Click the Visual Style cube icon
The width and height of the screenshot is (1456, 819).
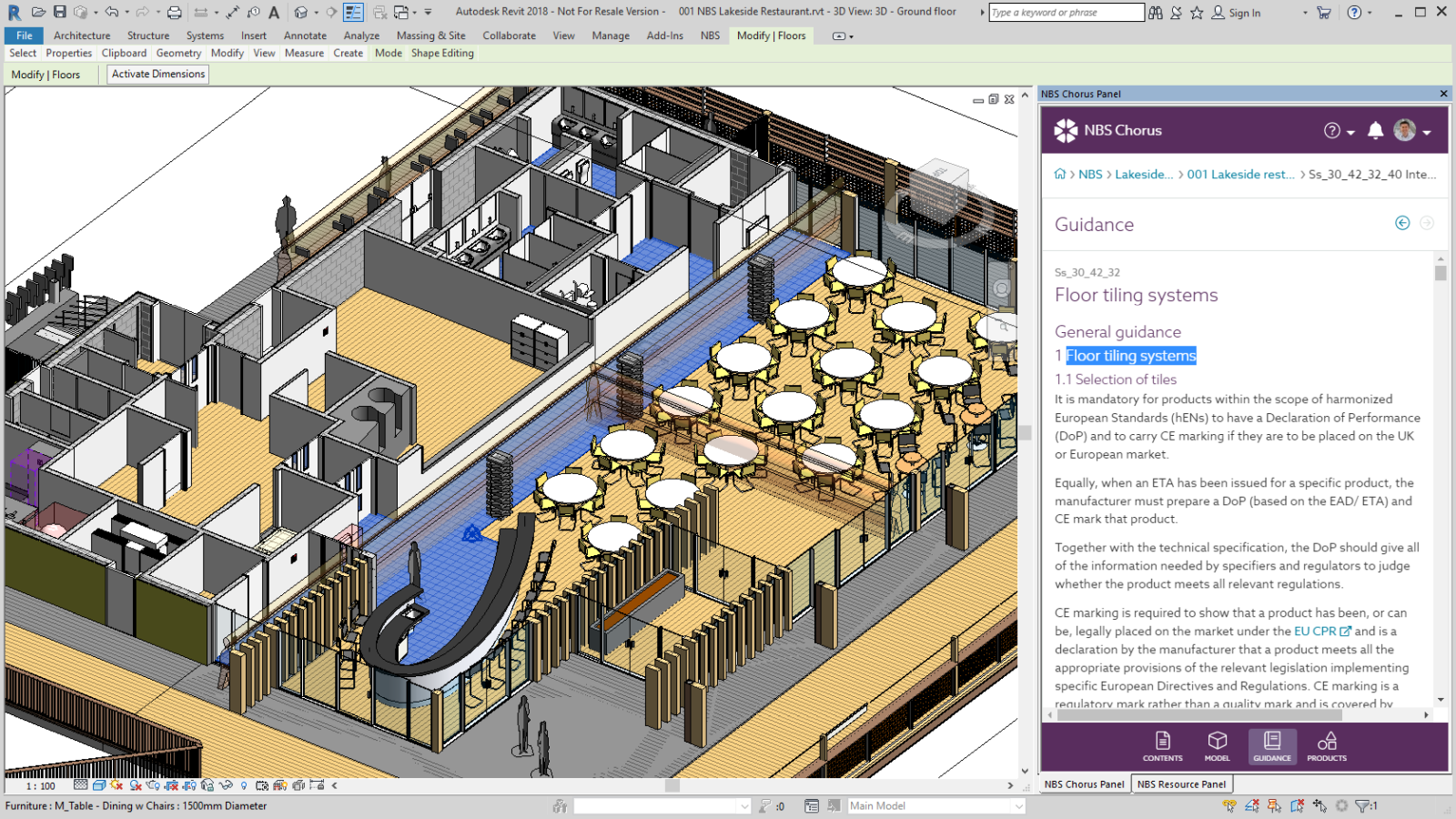pos(99,785)
